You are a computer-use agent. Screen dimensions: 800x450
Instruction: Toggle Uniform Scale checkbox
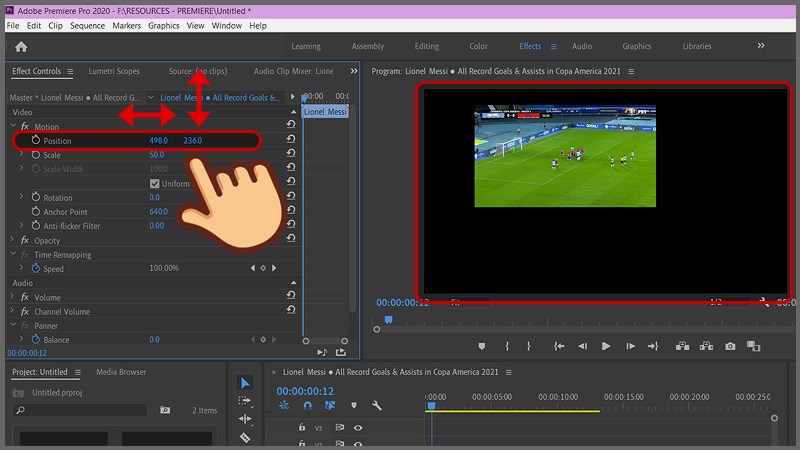[x=155, y=183]
